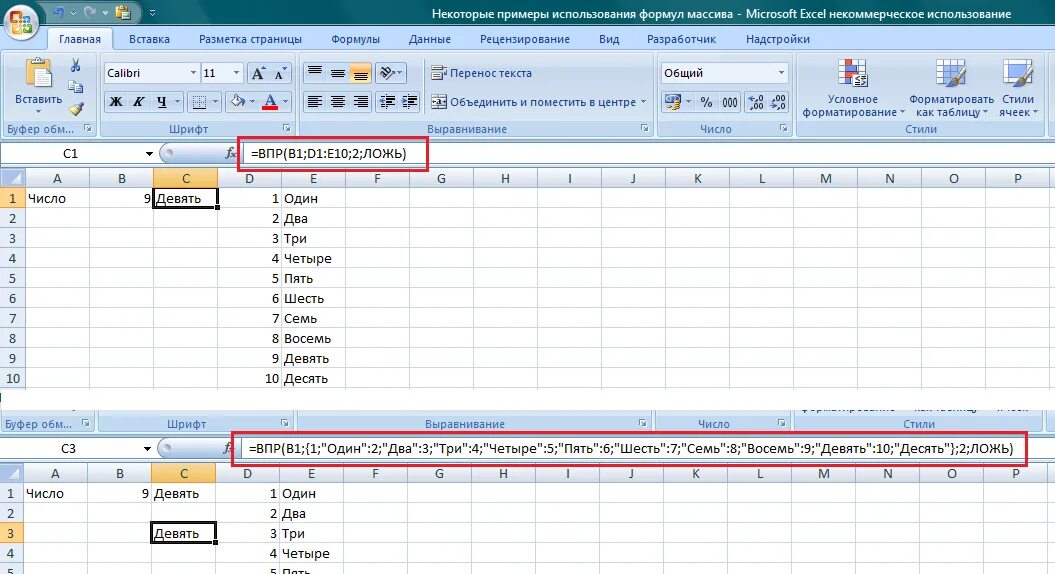This screenshot has width=1055, height=574.
Task: Cut selection with the scissors icon
Action: pyautogui.click(x=76, y=65)
